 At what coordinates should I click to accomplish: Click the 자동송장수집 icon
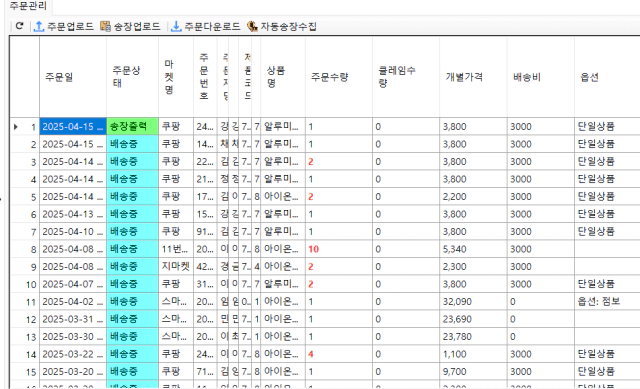252,26
